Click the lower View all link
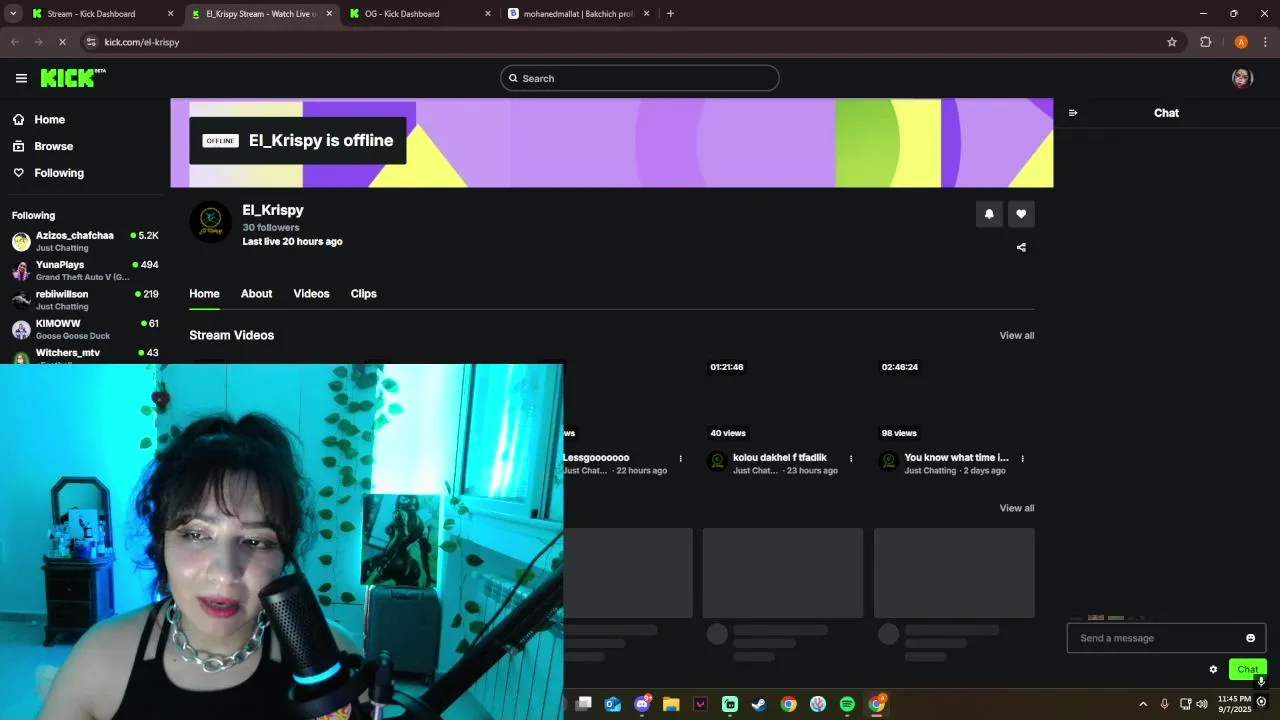Image resolution: width=1280 pixels, height=720 pixels. click(1017, 508)
